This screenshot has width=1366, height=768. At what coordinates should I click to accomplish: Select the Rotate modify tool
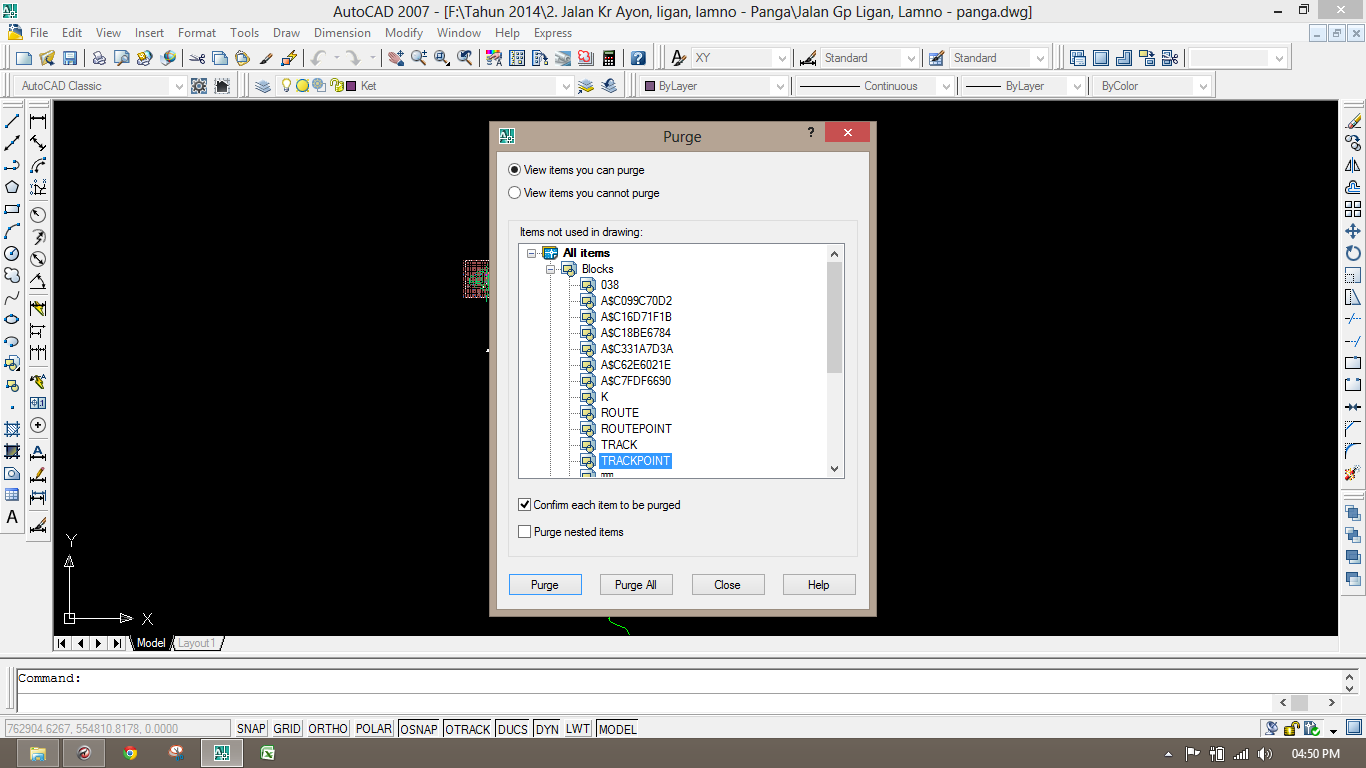click(x=1353, y=253)
